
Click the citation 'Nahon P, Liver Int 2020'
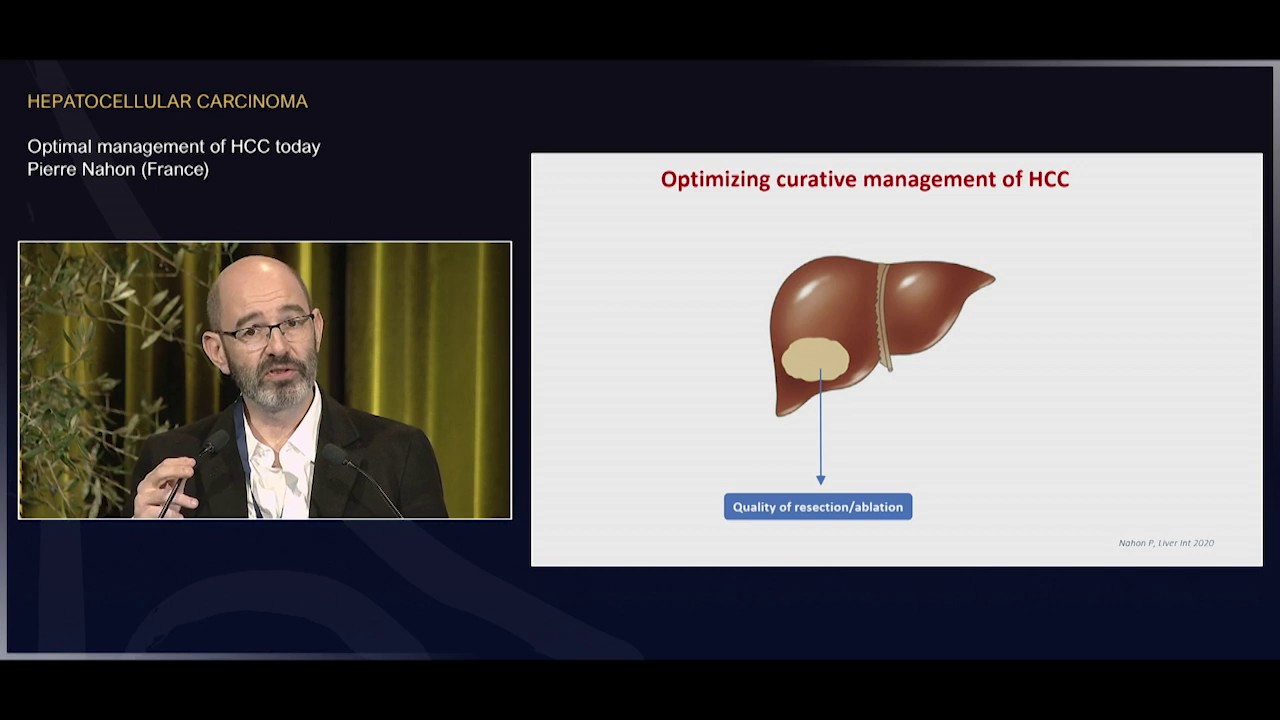pyautogui.click(x=1166, y=543)
